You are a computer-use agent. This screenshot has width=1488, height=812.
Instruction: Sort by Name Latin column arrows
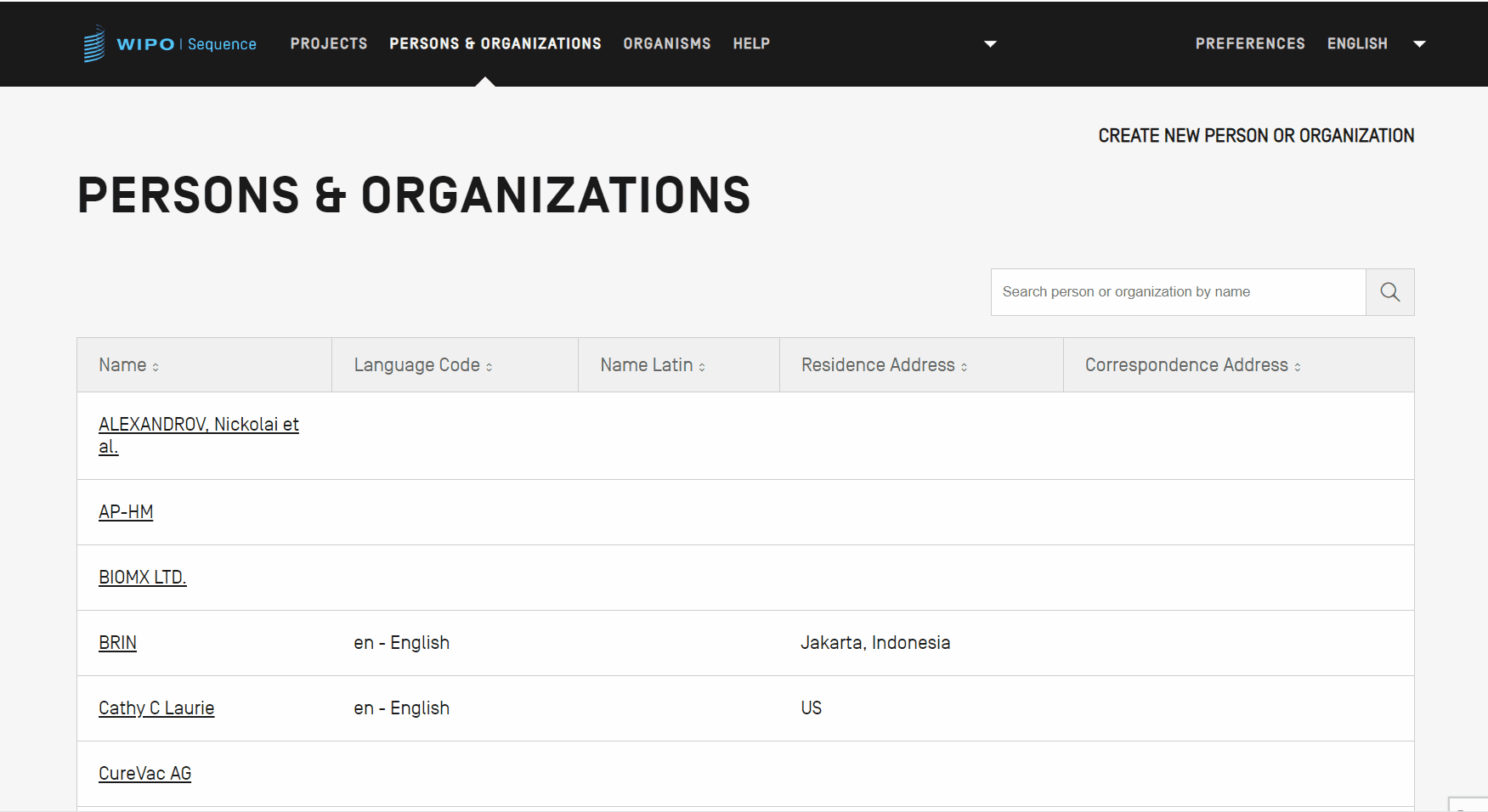click(702, 367)
